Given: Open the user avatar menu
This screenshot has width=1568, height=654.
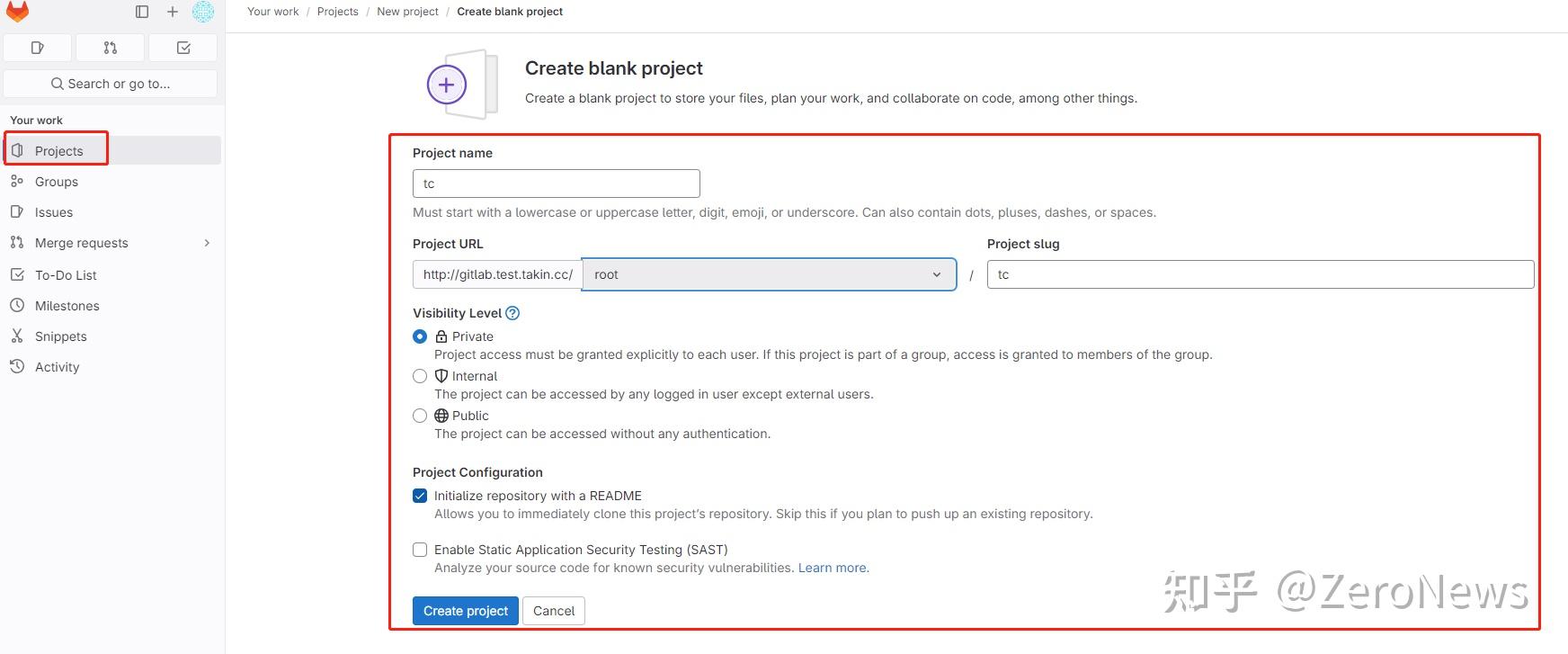Looking at the screenshot, I should (203, 12).
